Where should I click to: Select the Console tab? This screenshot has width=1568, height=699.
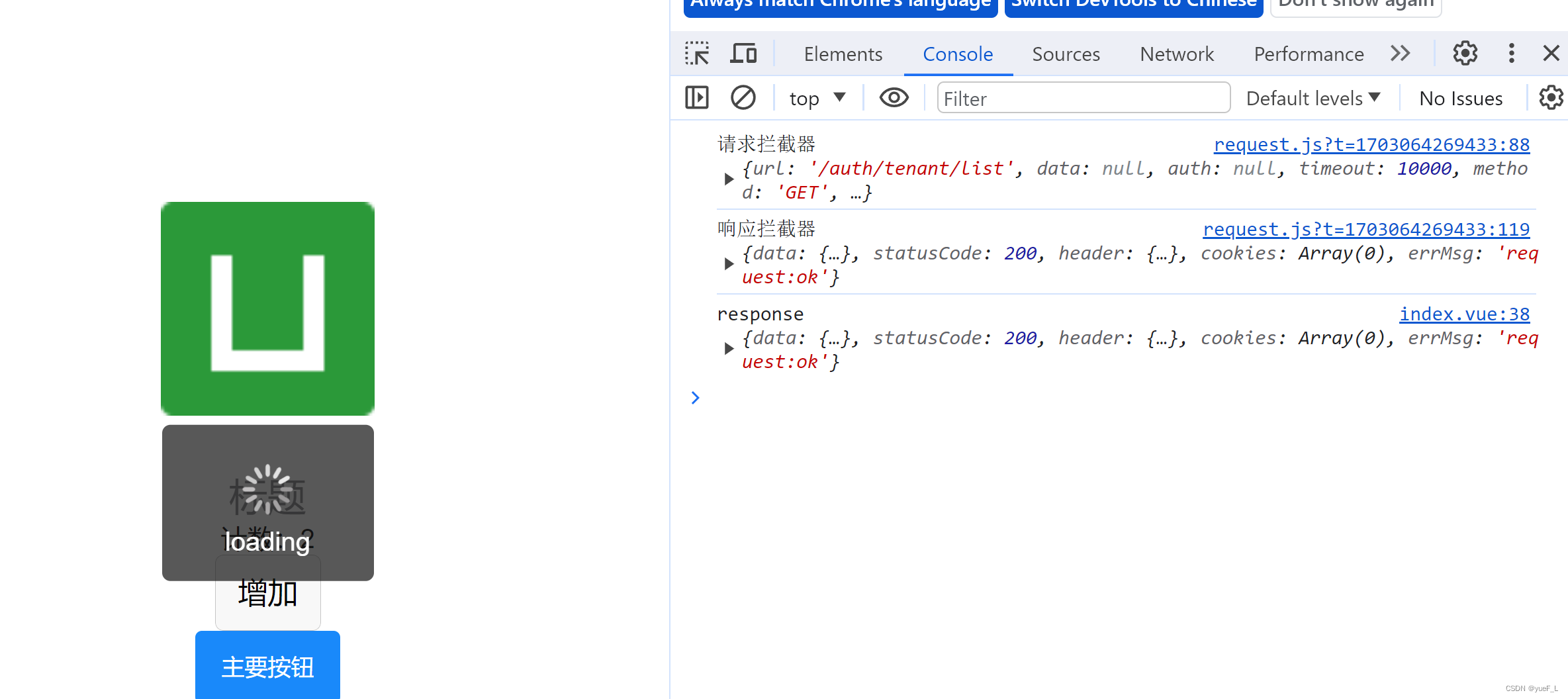958,54
